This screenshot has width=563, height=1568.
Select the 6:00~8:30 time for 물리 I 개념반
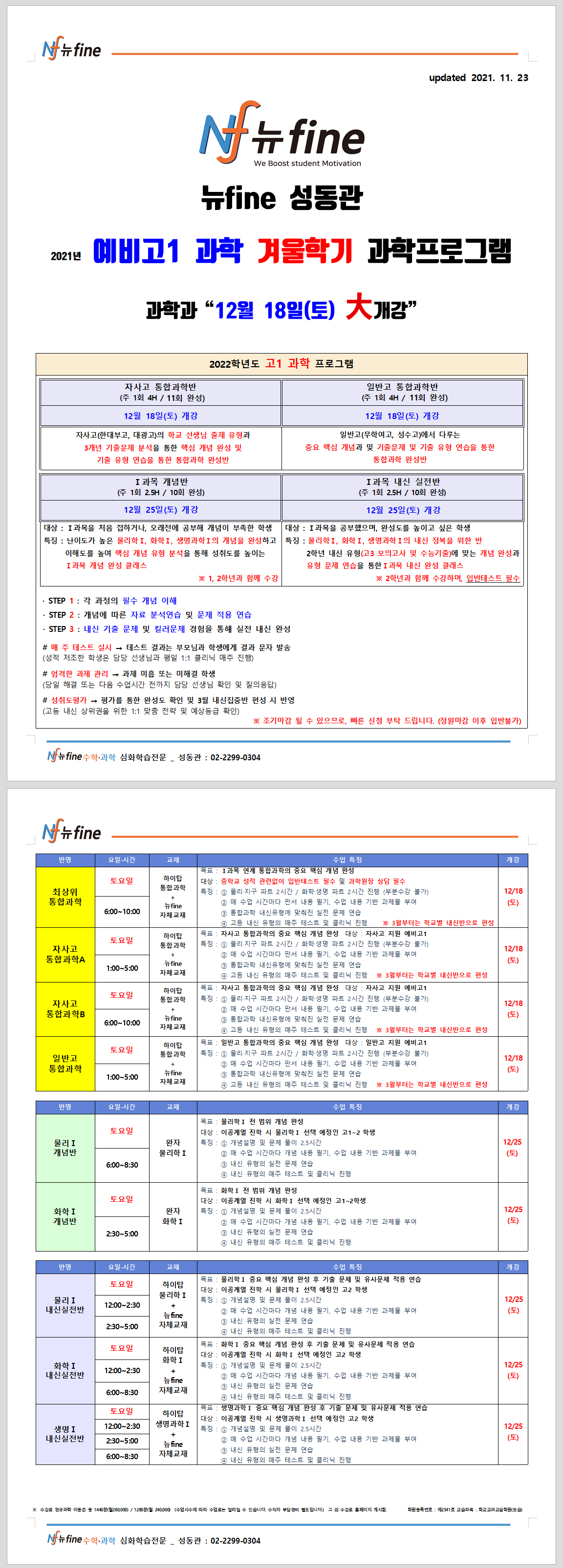click(122, 1165)
